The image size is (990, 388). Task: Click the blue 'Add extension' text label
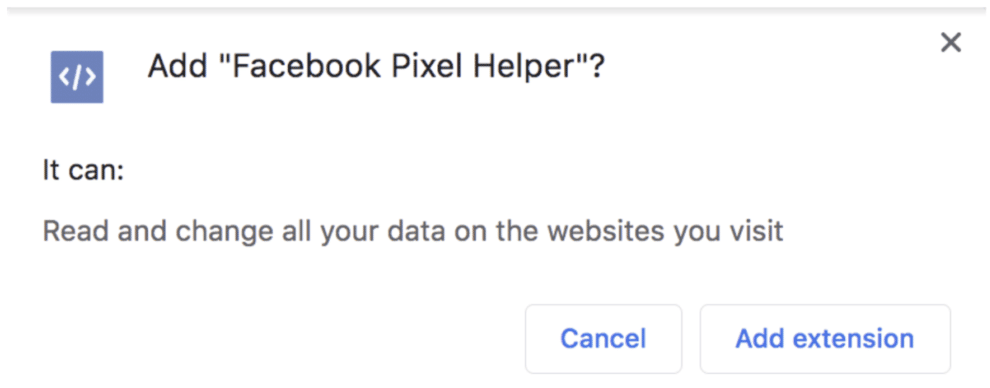tap(825, 339)
